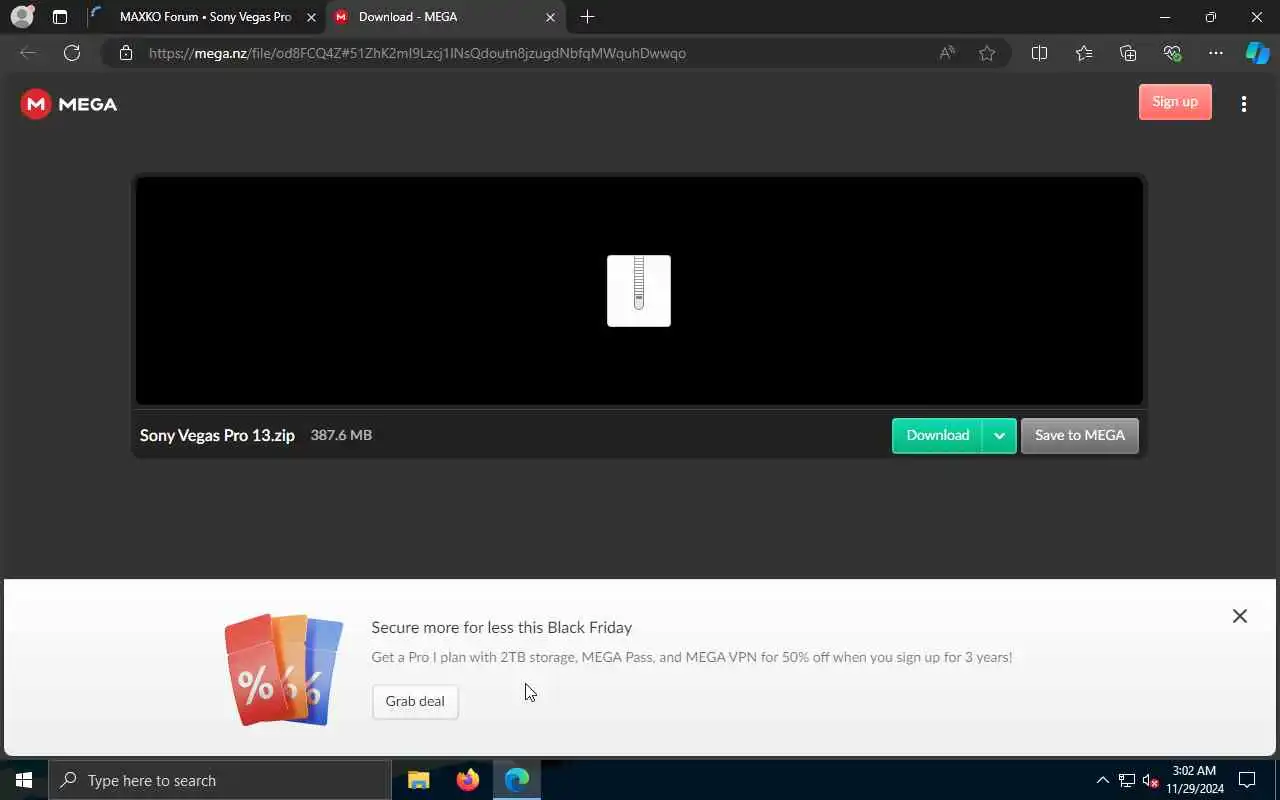Add this page to favorites star
This screenshot has width=1280, height=800.
(987, 53)
